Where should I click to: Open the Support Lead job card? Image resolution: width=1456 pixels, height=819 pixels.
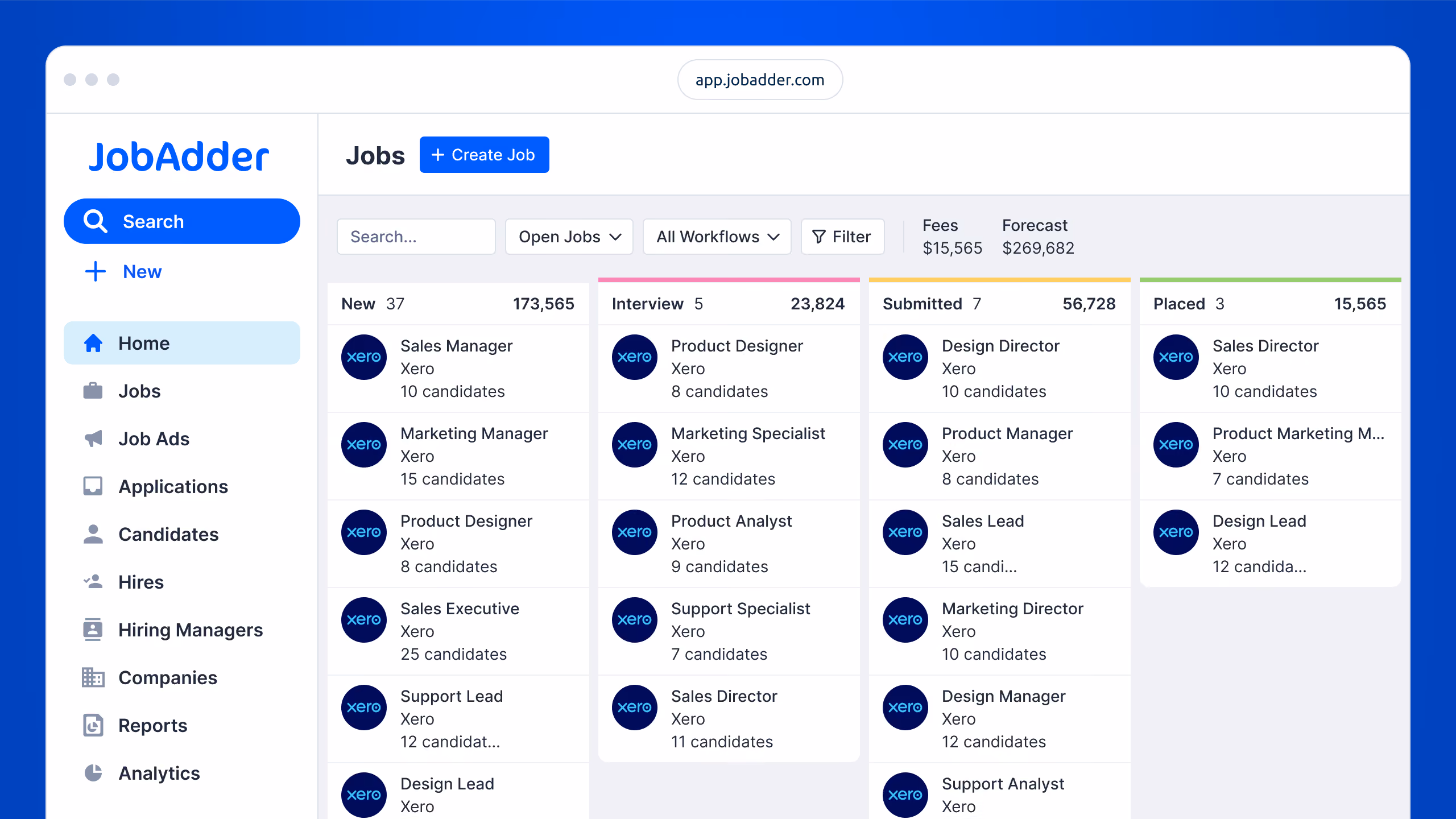coord(458,719)
